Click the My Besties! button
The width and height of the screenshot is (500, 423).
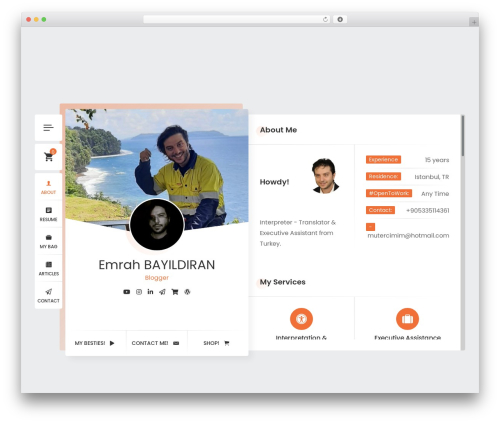tap(95, 343)
